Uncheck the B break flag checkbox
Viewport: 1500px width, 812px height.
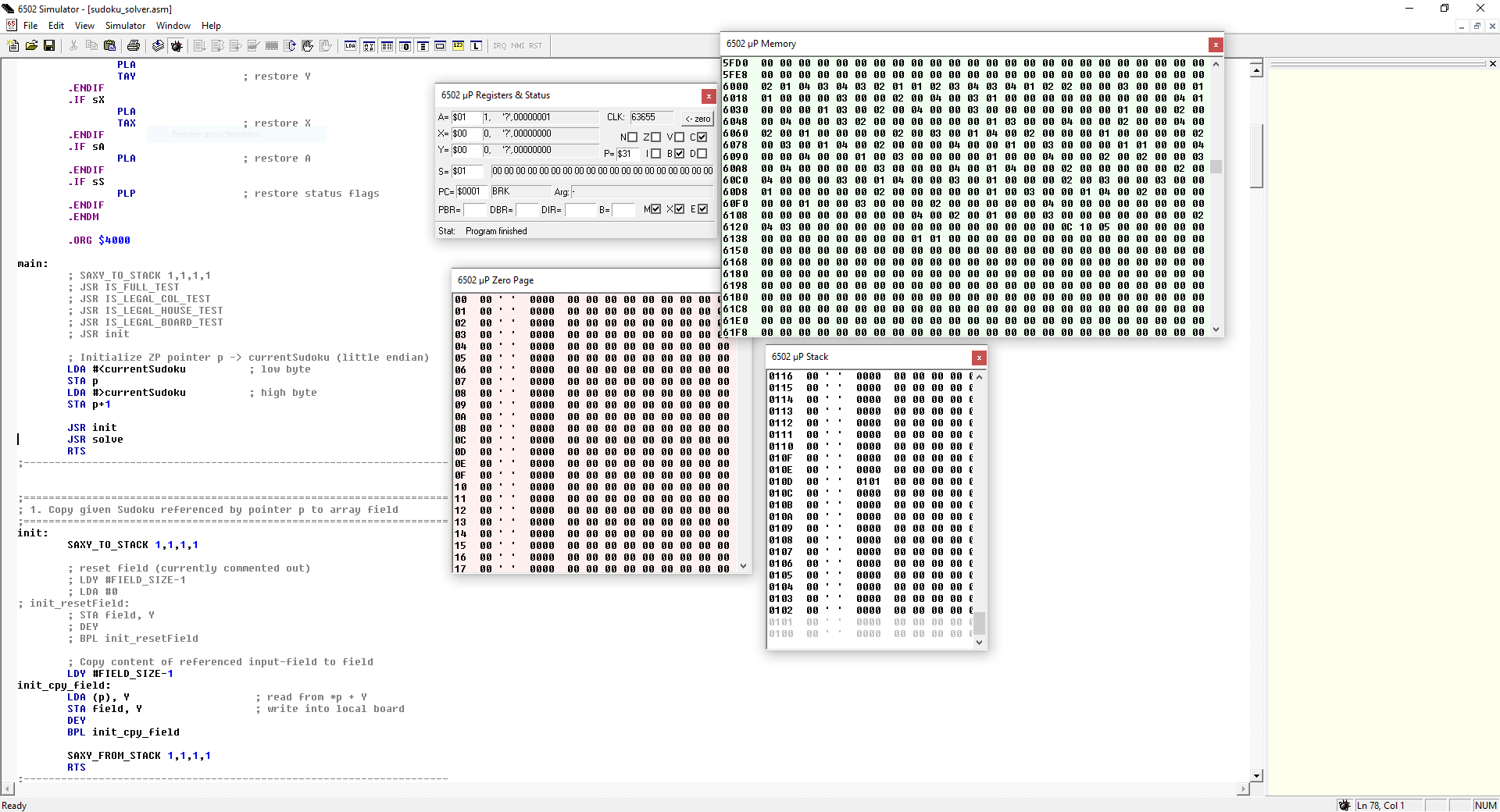679,154
